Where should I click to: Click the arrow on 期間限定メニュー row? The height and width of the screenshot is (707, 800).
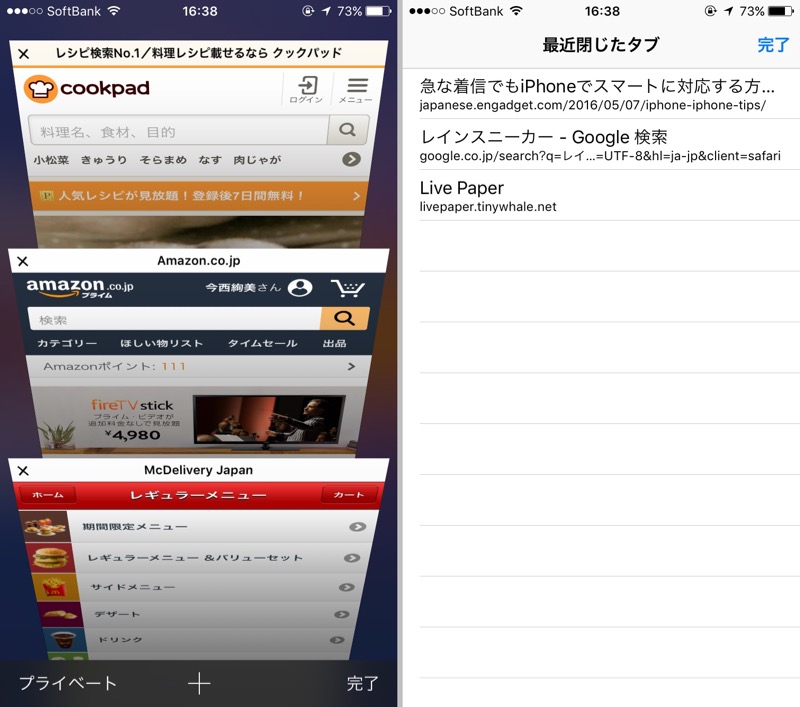358,526
